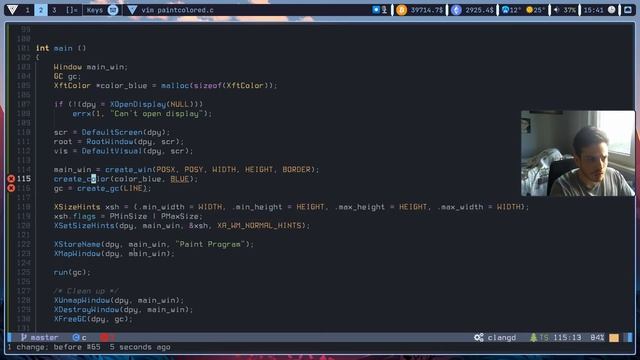Click the error sign on line 116
This screenshot has height=360, width=640.
[x=11, y=188]
